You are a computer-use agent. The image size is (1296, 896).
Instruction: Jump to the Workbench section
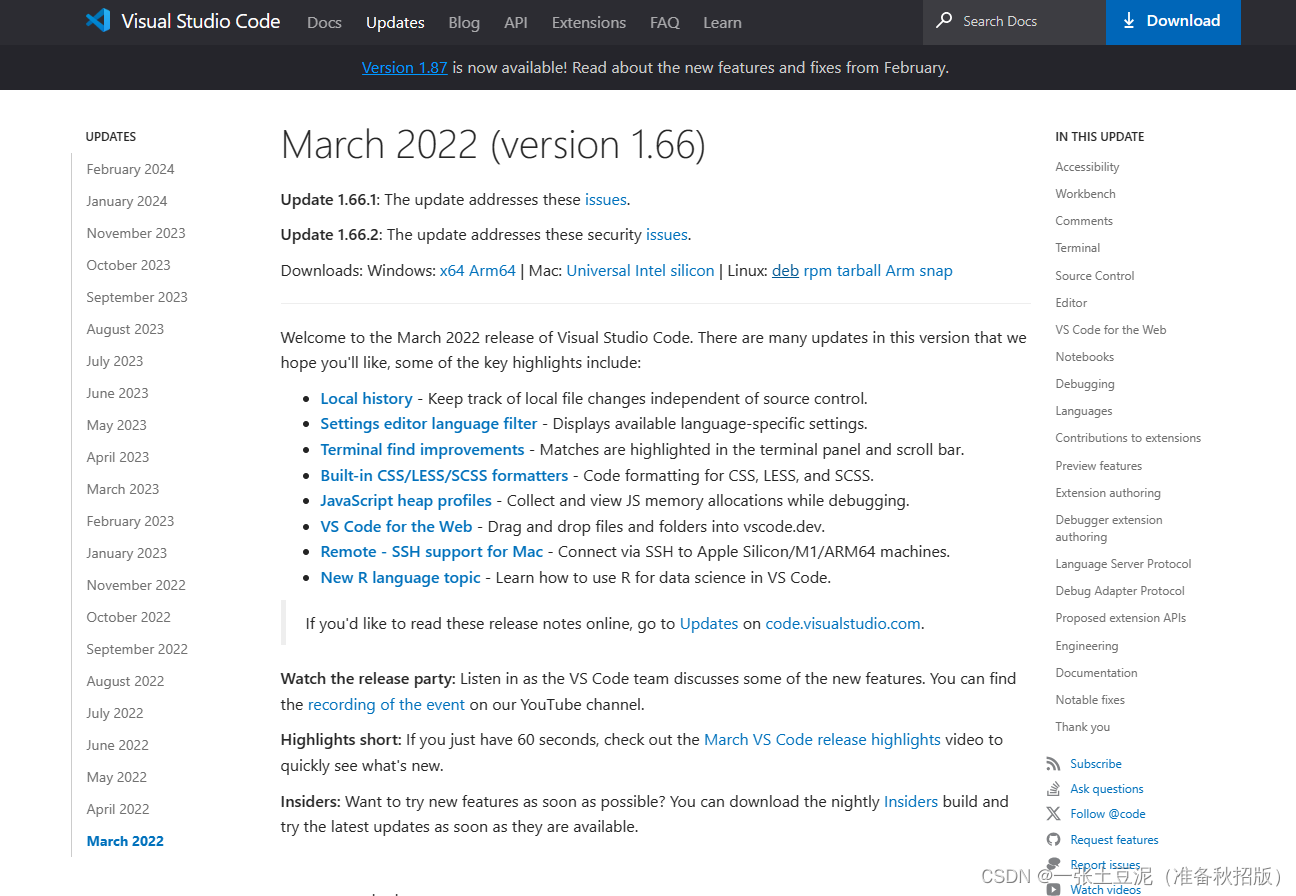click(x=1085, y=194)
